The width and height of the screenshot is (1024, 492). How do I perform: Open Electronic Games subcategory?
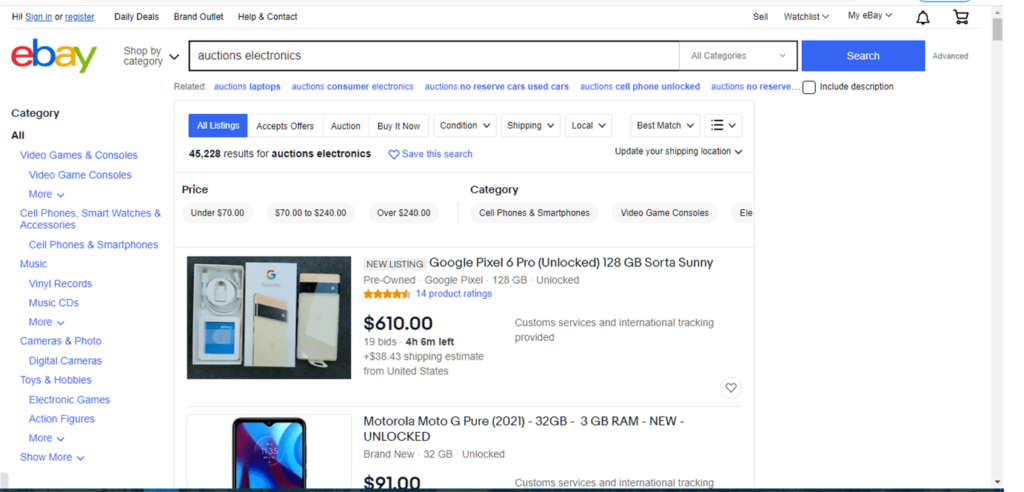69,400
